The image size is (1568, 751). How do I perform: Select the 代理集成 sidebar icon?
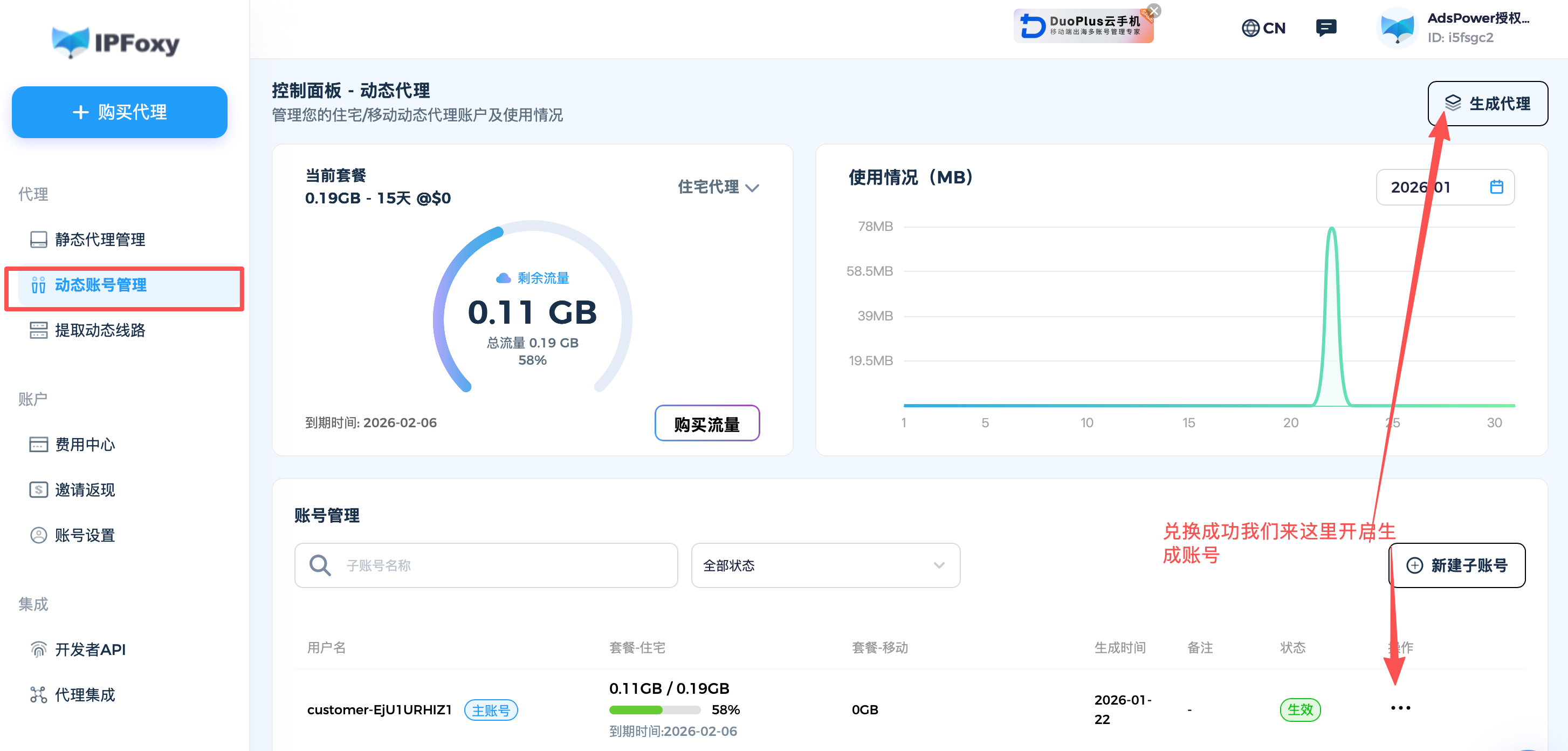tap(38, 694)
